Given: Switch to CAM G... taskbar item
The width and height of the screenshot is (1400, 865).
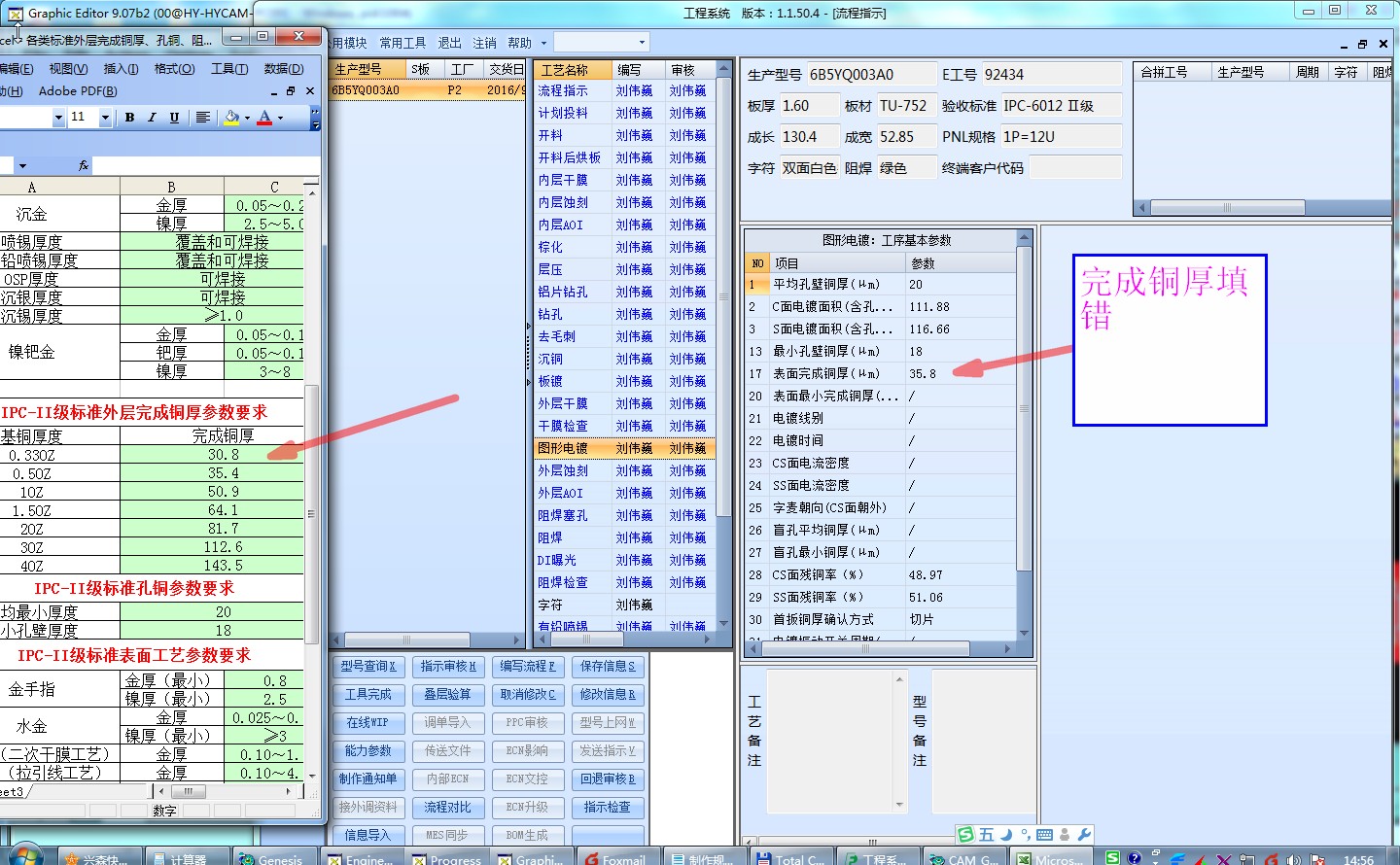Looking at the screenshot, I should point(963,857).
